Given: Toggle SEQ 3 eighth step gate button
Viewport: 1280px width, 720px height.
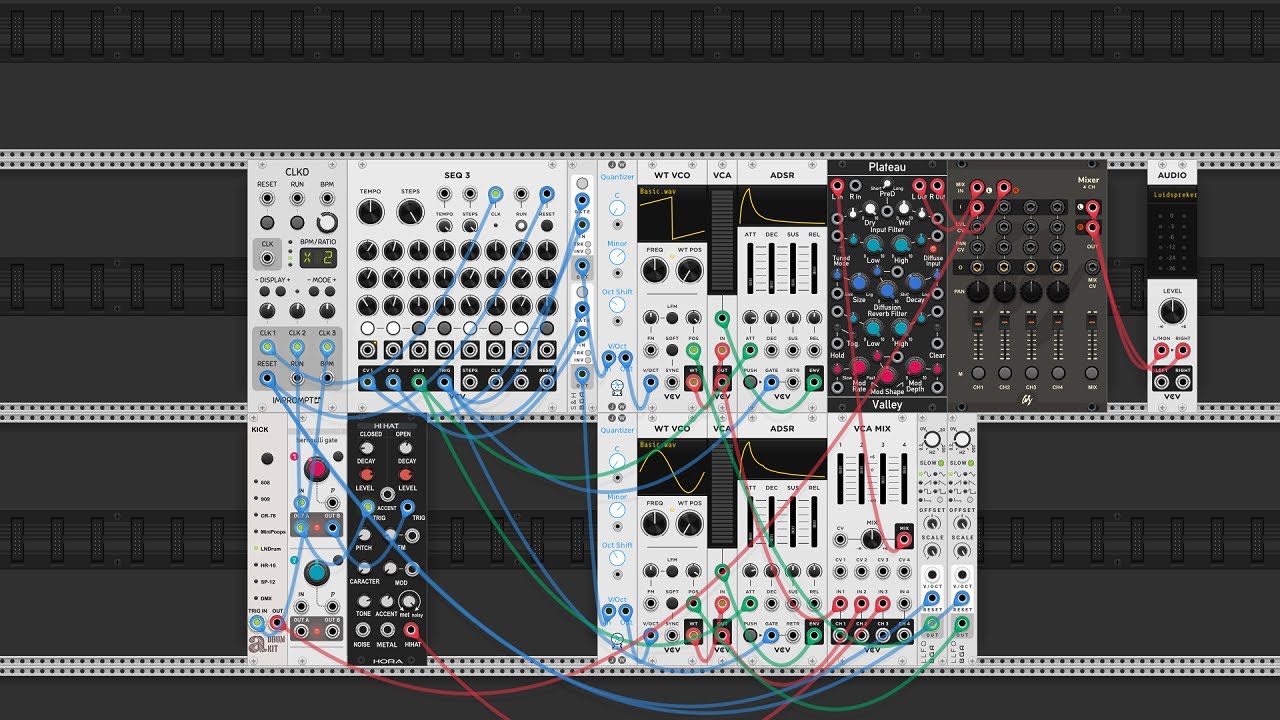Looking at the screenshot, I should [546, 328].
